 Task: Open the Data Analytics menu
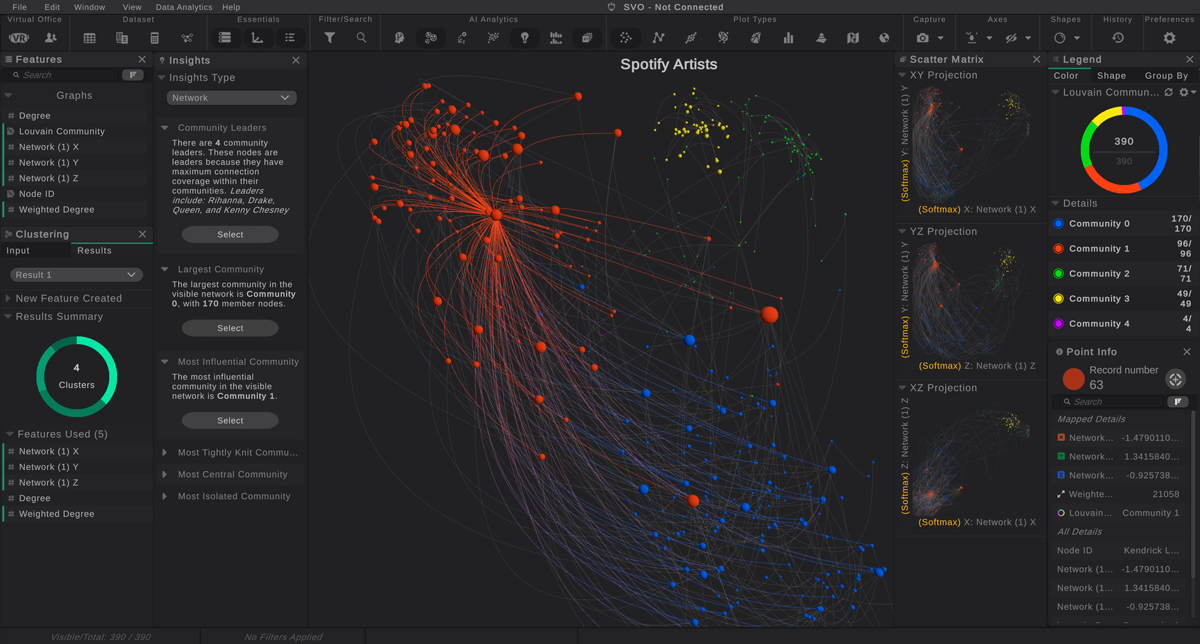pyautogui.click(x=184, y=7)
